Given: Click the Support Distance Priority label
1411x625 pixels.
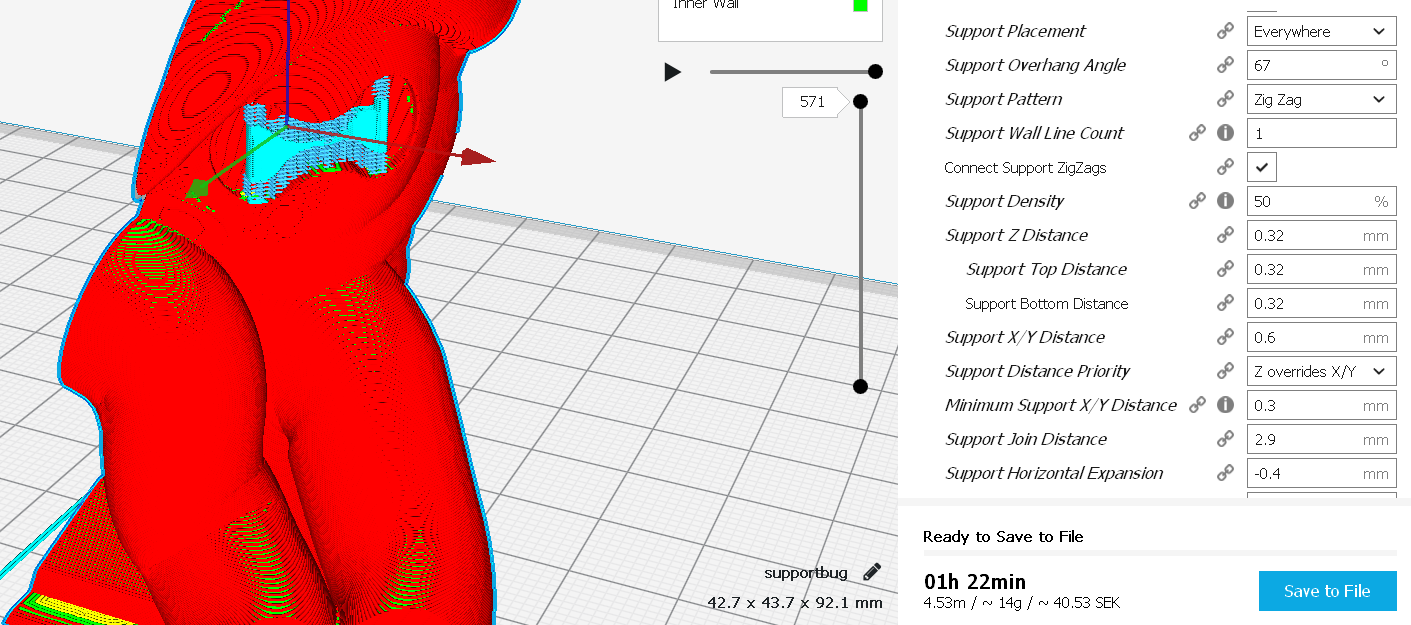Looking at the screenshot, I should click(x=1037, y=371).
